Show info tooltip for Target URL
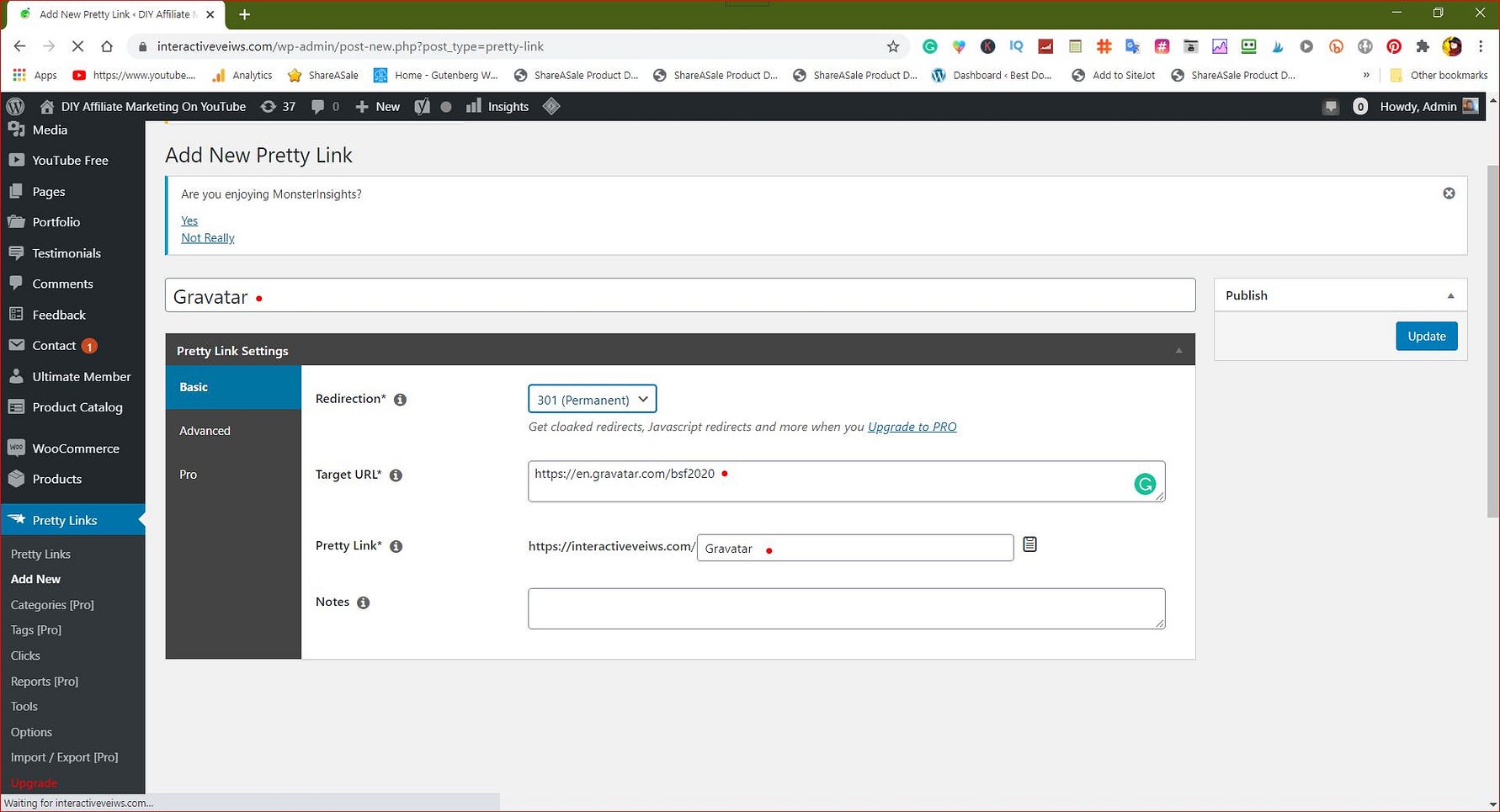 (396, 475)
